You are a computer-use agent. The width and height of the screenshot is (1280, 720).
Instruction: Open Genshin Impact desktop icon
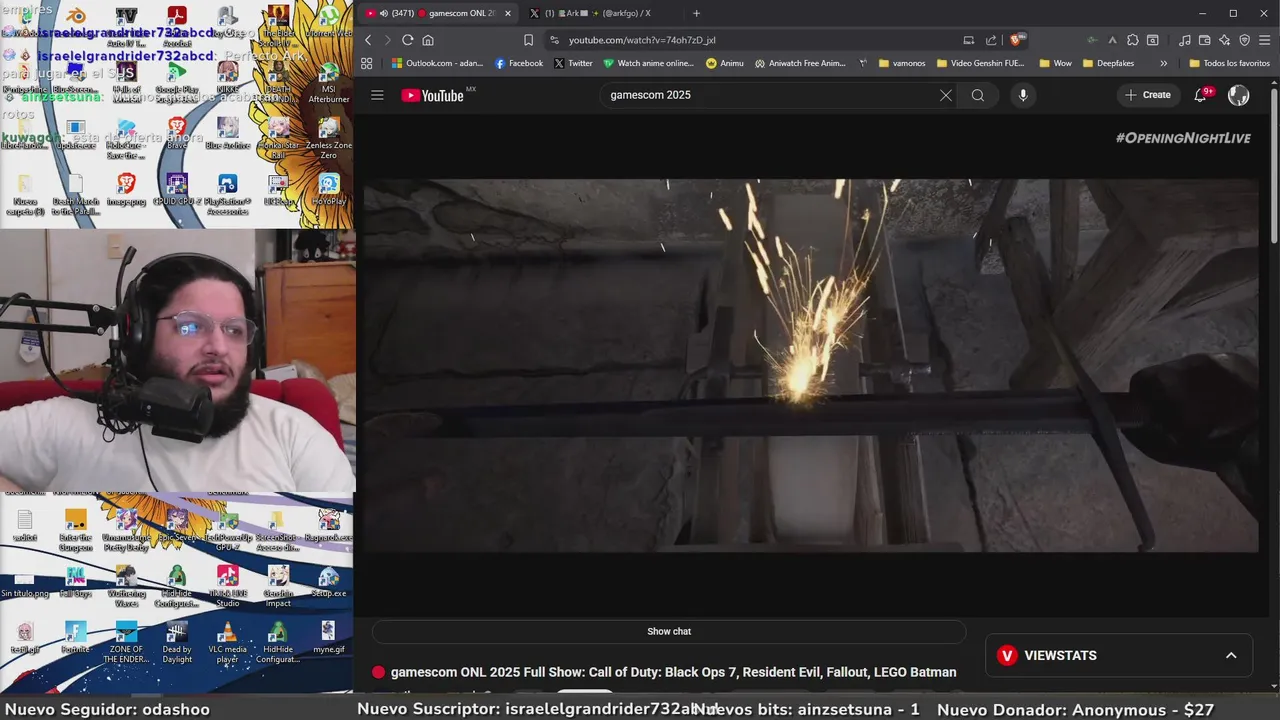pyautogui.click(x=278, y=587)
